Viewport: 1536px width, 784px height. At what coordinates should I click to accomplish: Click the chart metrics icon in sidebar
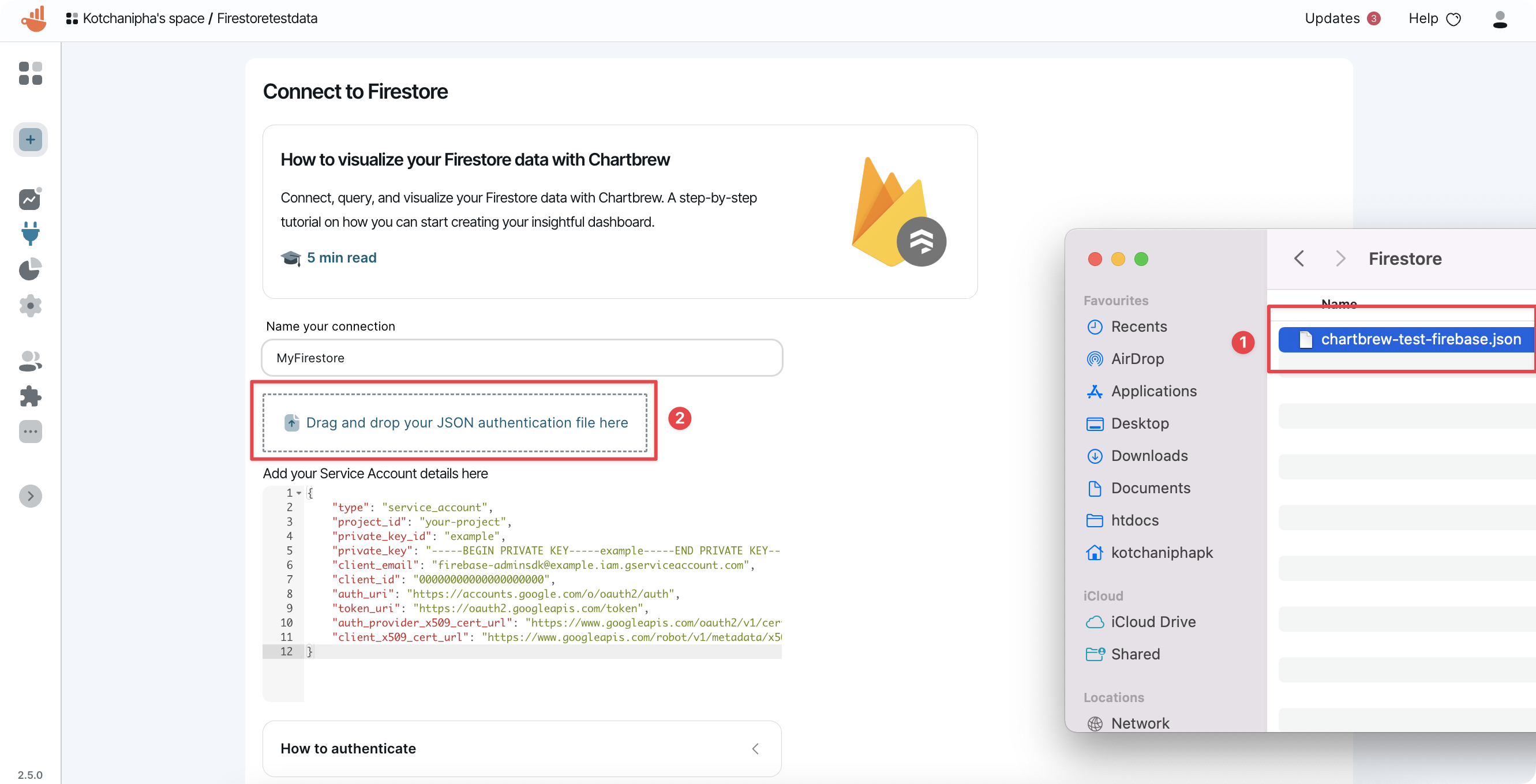31,198
